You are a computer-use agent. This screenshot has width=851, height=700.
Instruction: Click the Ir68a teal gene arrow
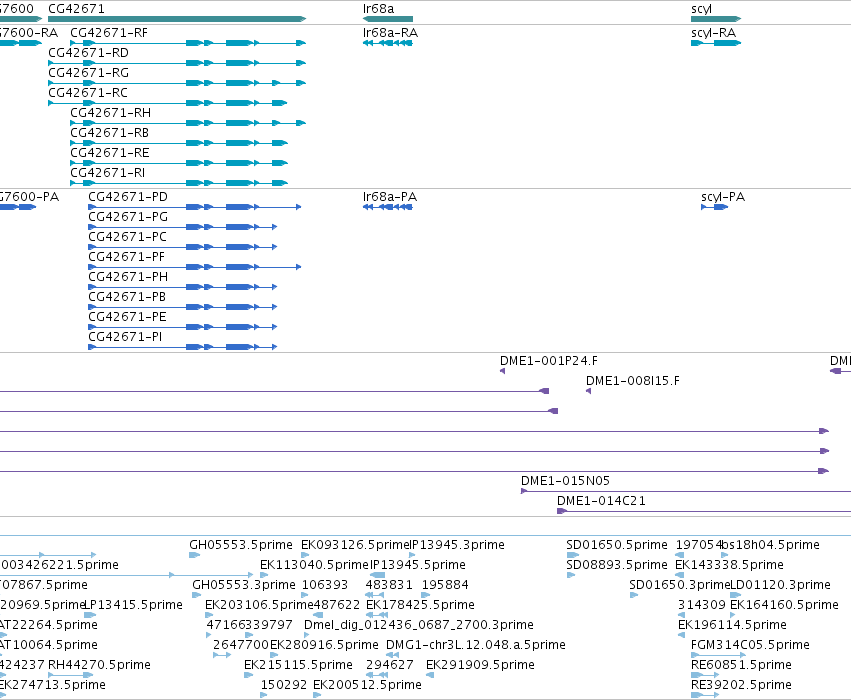pyautogui.click(x=388, y=19)
